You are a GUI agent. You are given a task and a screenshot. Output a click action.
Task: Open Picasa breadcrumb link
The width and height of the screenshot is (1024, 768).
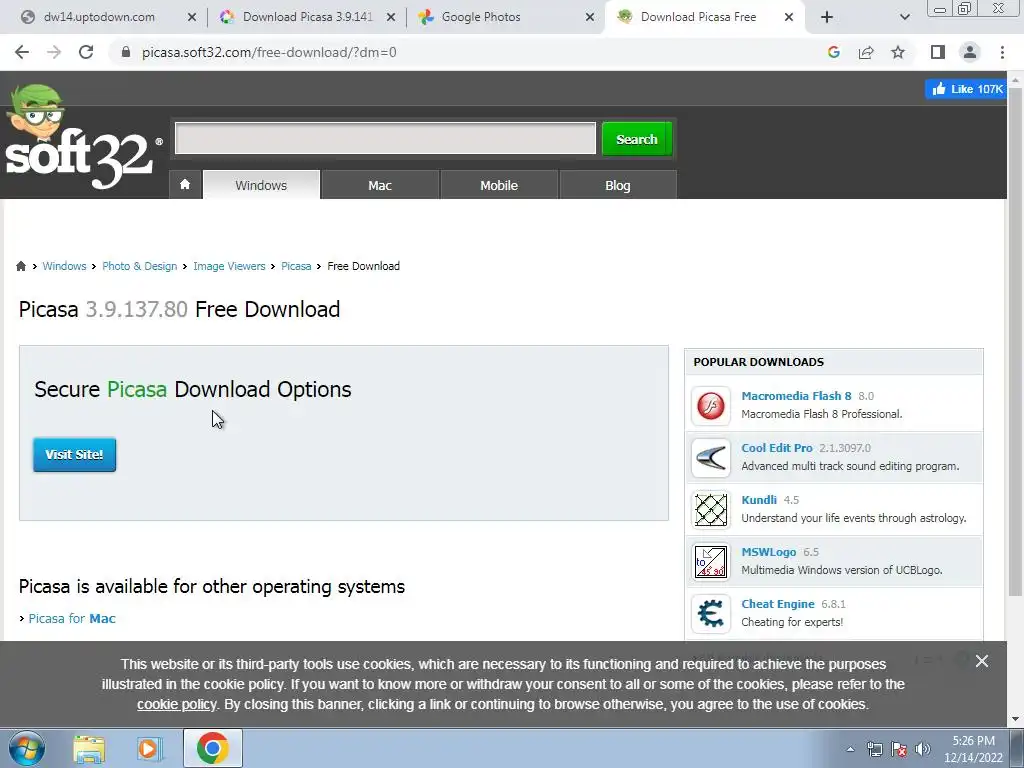[x=296, y=266]
